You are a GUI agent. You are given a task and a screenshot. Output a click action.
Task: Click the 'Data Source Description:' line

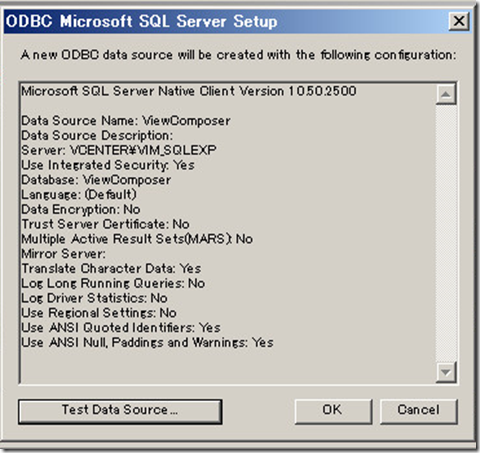pyautogui.click(x=97, y=135)
